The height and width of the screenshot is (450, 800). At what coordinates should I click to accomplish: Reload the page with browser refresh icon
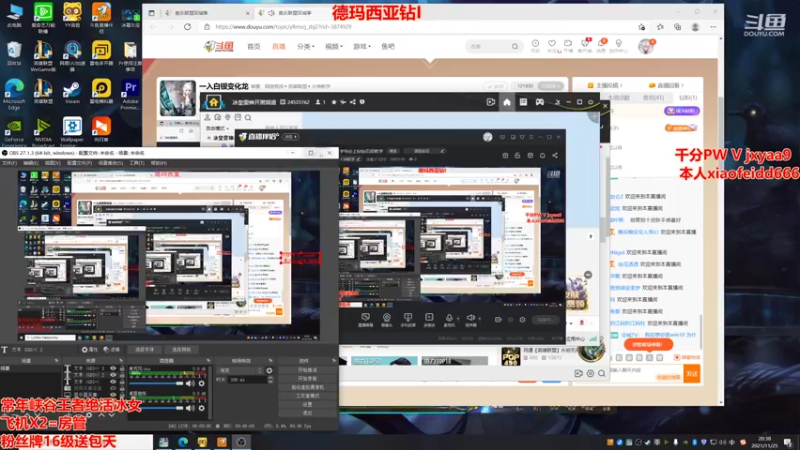(187, 27)
